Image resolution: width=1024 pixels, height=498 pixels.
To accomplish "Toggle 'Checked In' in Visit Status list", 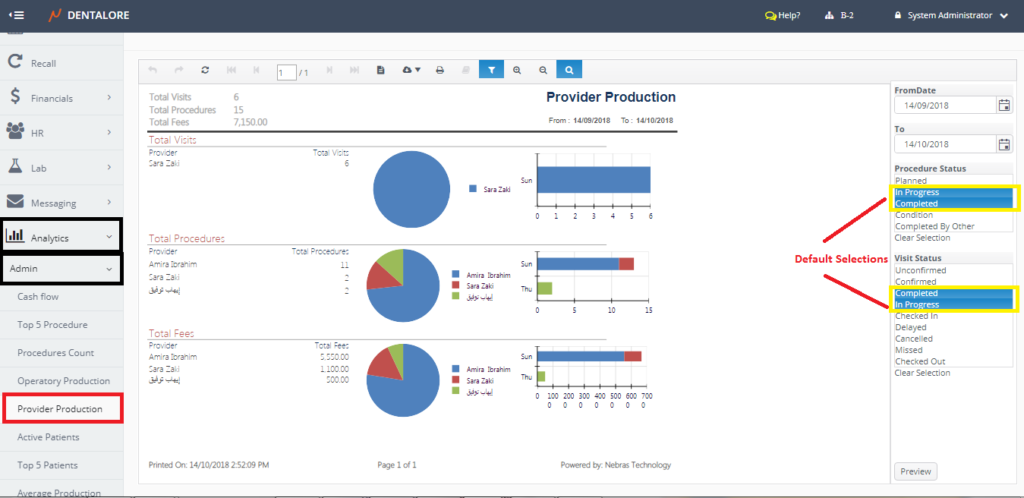I will point(916,316).
